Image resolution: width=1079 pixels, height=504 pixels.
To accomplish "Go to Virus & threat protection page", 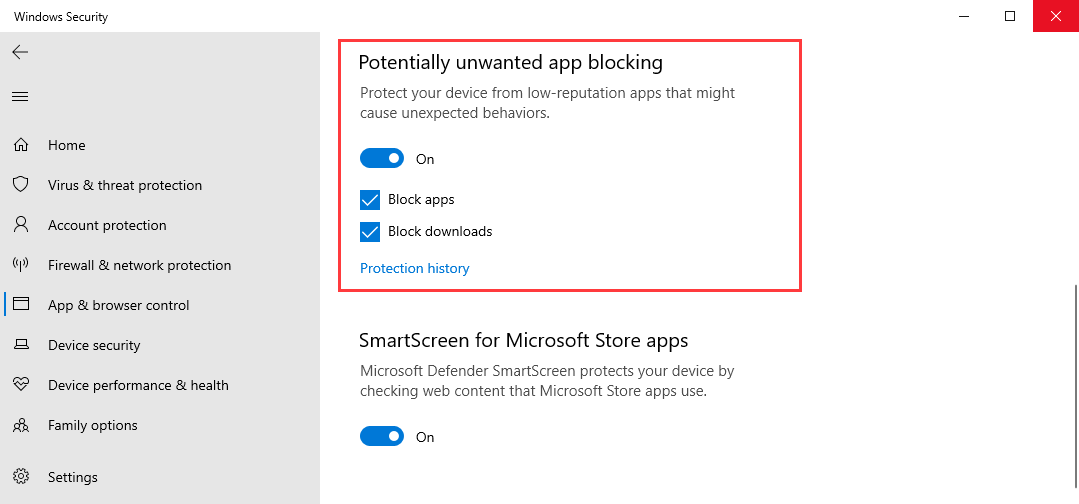I will [x=125, y=185].
